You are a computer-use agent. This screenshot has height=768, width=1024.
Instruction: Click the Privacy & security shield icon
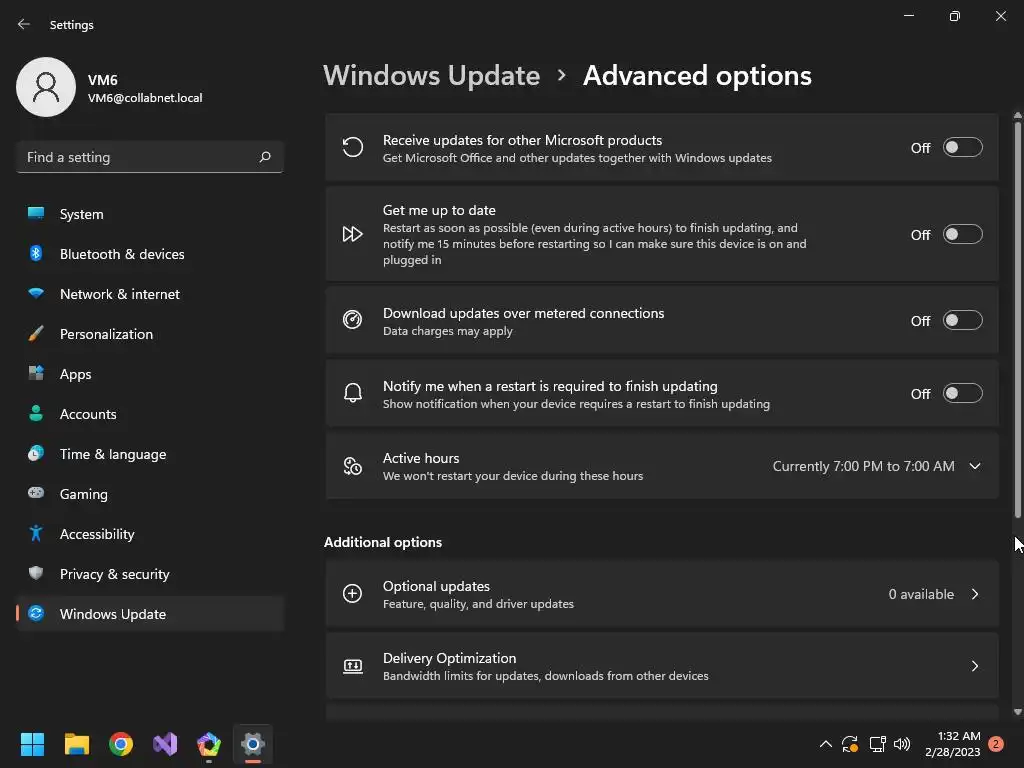(36, 573)
